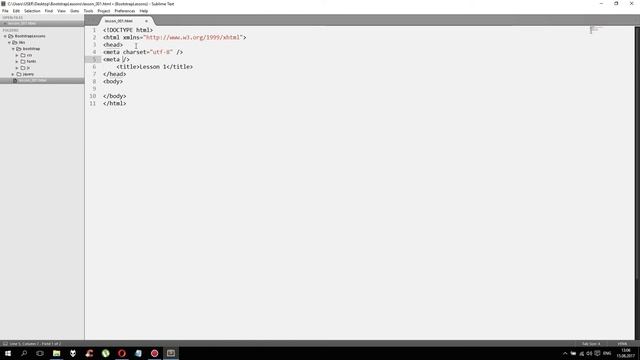Open the Preferences menu
The image size is (640, 360).
point(124,11)
